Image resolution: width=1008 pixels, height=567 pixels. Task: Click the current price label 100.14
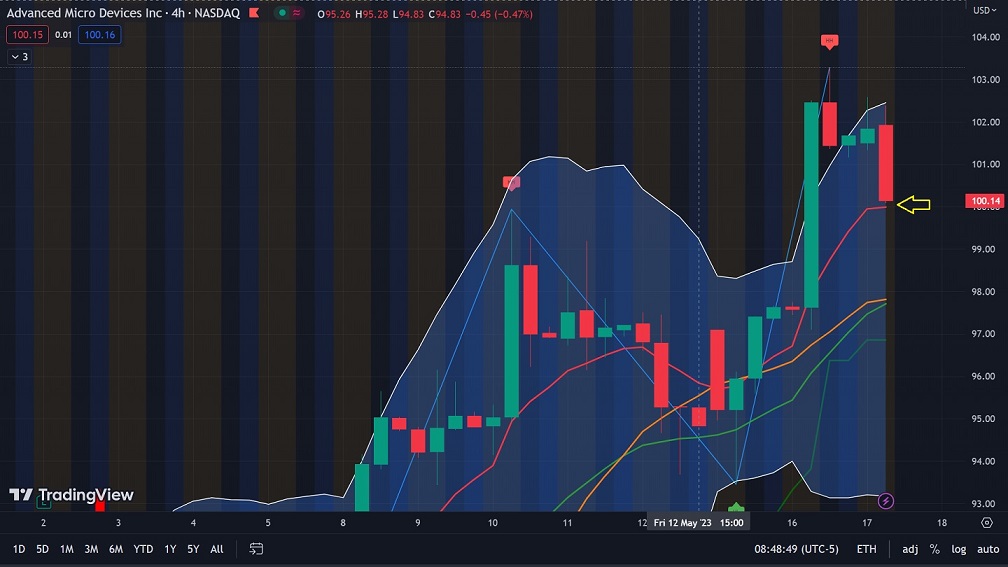(x=985, y=201)
